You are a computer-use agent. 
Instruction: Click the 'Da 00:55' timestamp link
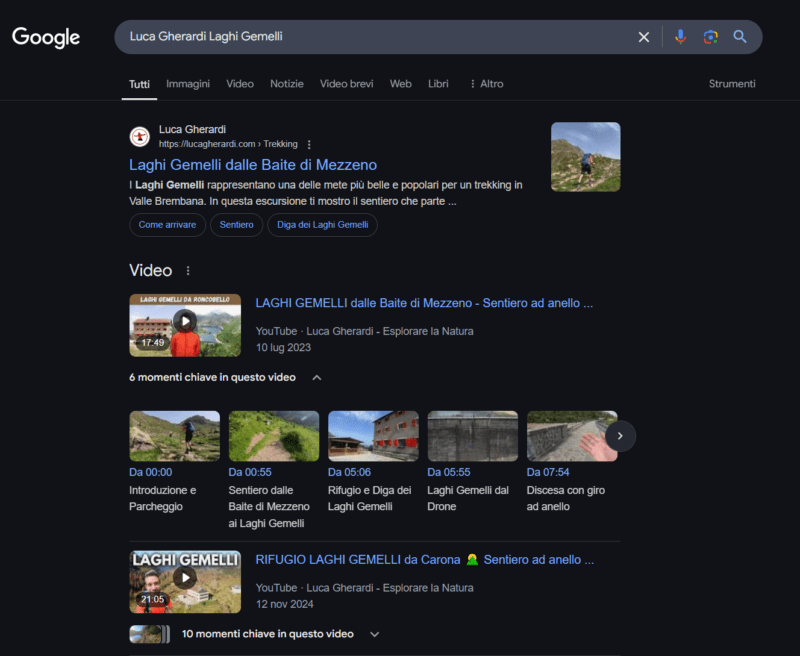[x=250, y=472]
